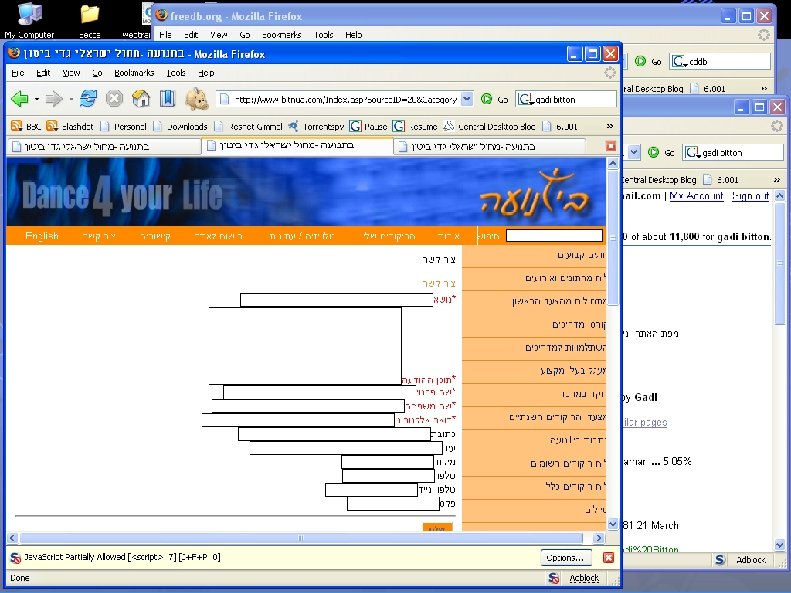The width and height of the screenshot is (791, 593).
Task: Open first RSS feed bookmark on bookmarks toolbar
Action: [17, 126]
